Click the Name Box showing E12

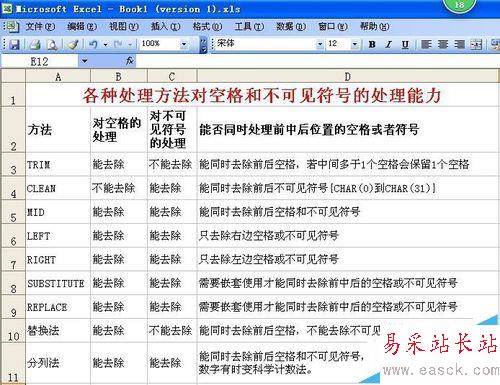coord(40,61)
